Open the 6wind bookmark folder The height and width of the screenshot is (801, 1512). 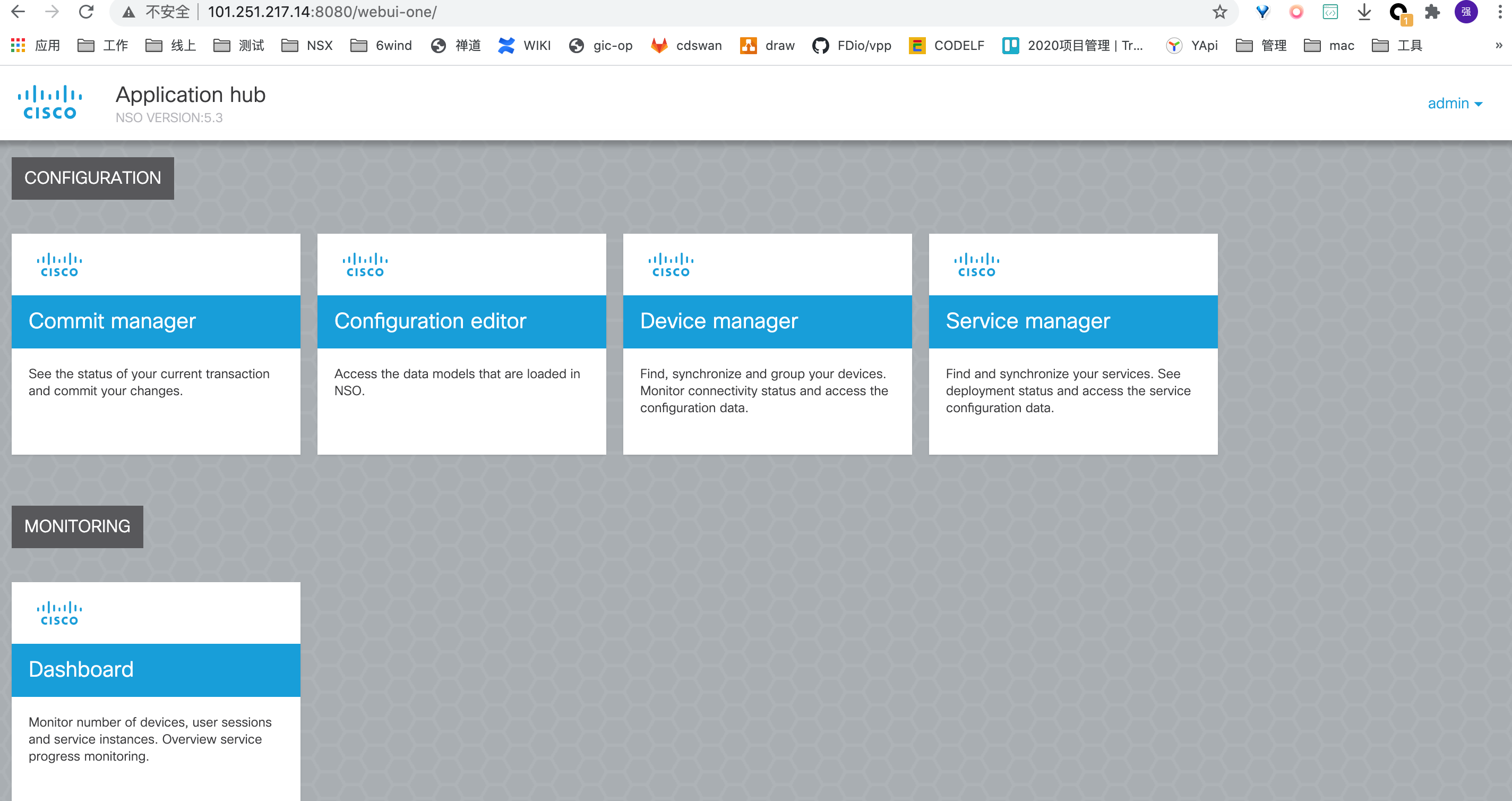pos(381,45)
